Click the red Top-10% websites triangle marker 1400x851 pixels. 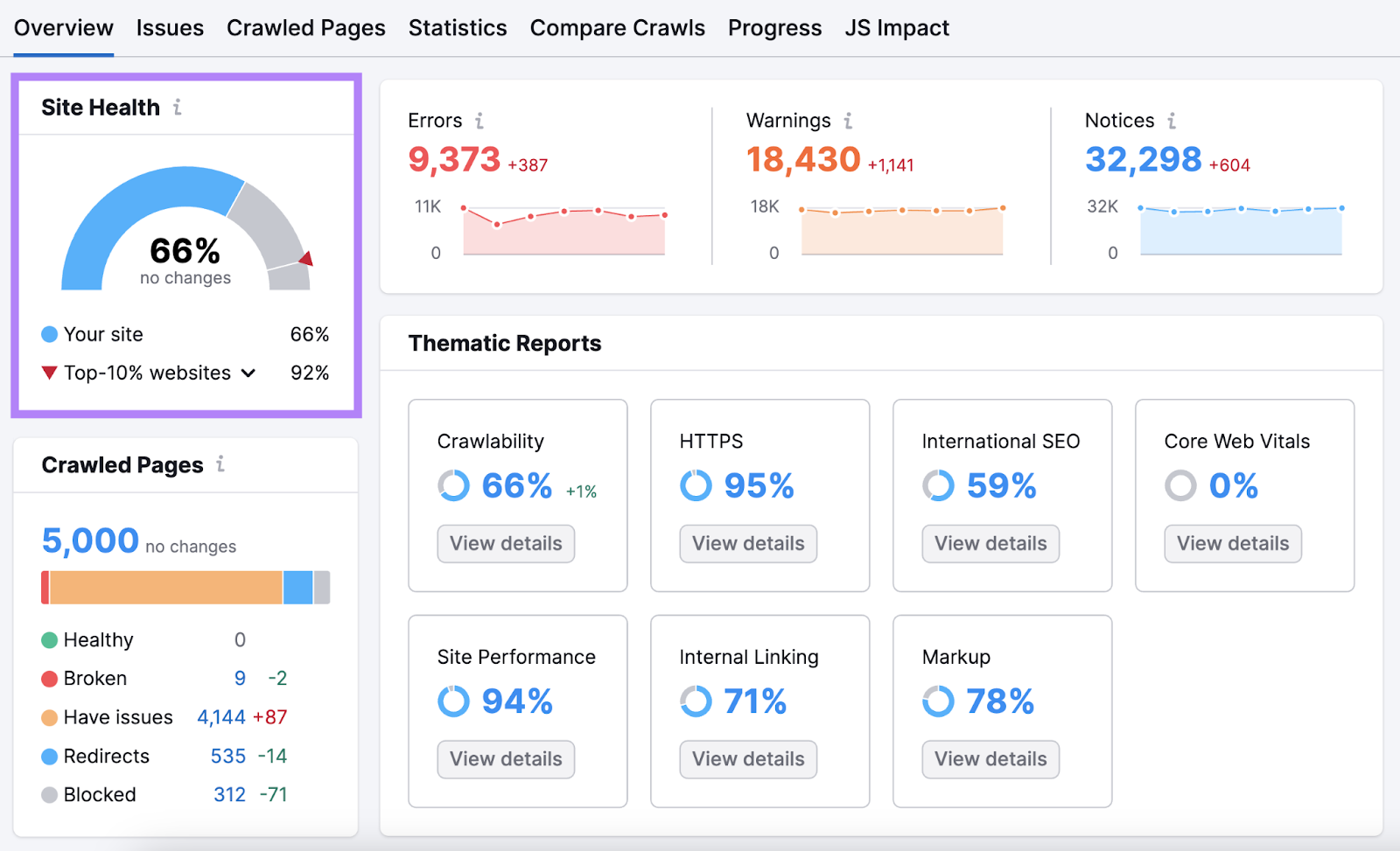tap(50, 373)
